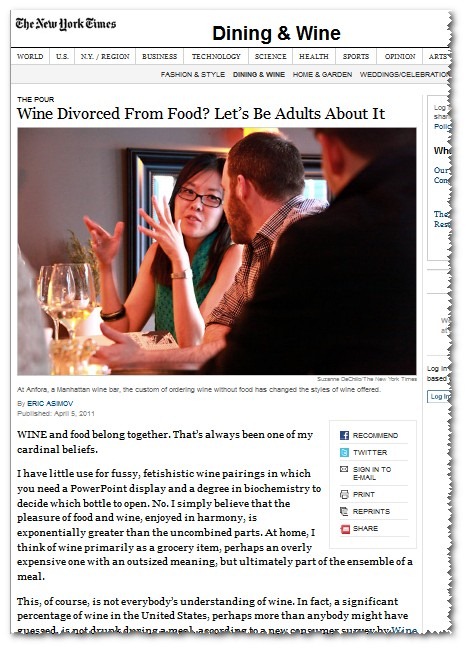The width and height of the screenshot is (469, 651).
Task: Go to the Science section
Action: point(270,56)
